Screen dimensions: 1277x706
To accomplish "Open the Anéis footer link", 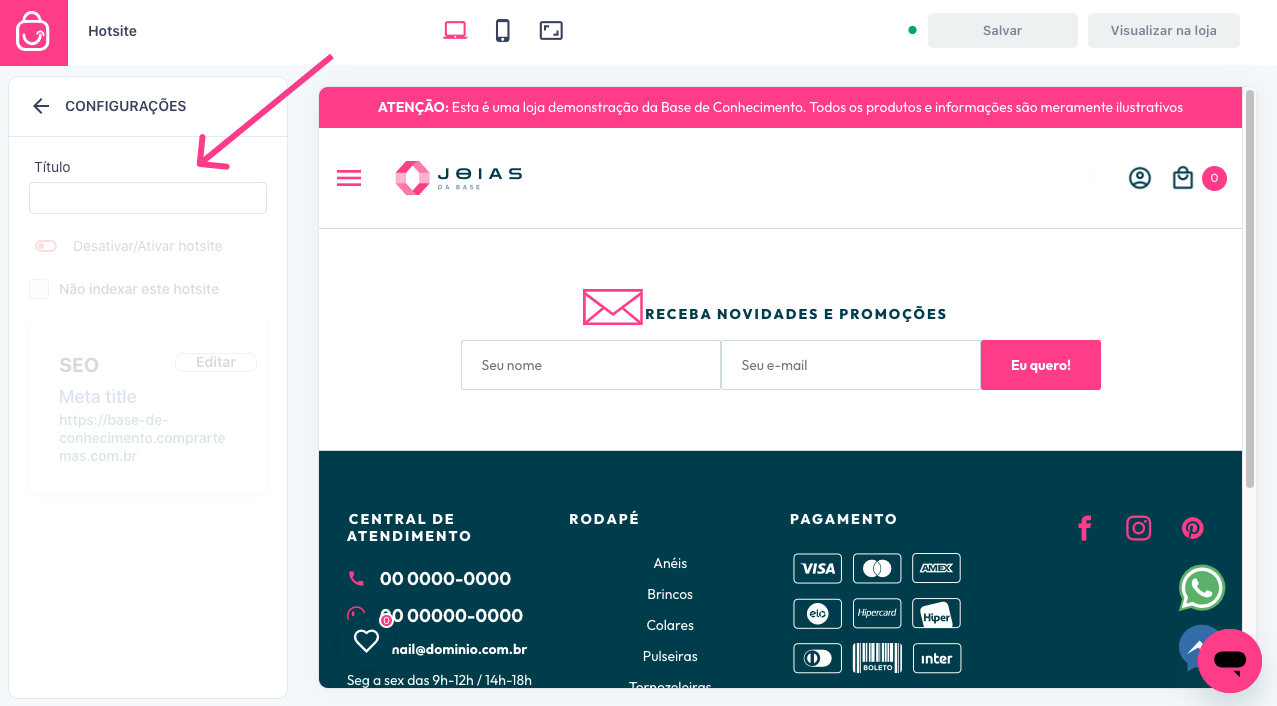I will pyautogui.click(x=670, y=563).
